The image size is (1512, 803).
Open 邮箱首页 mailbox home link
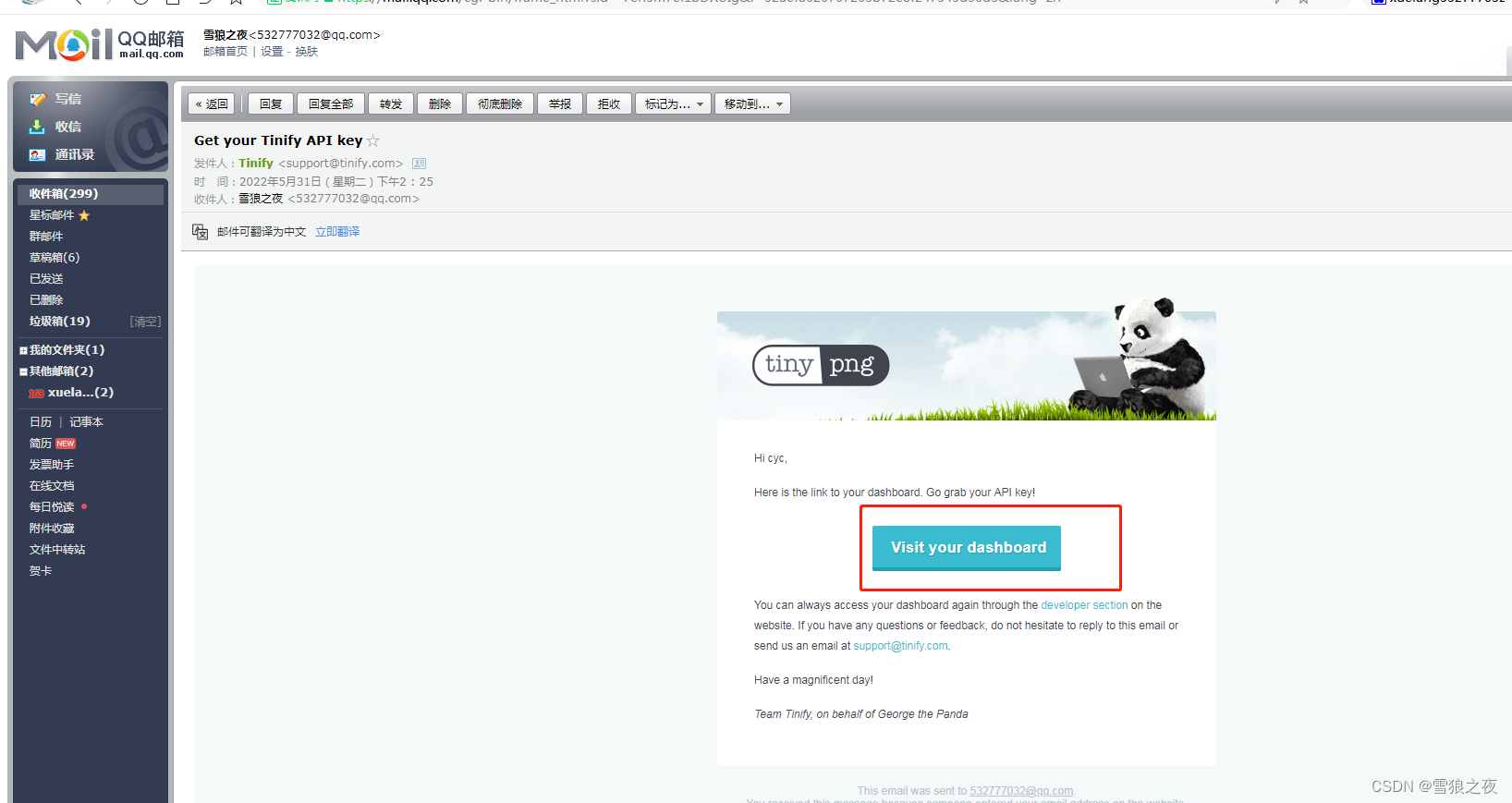226,52
